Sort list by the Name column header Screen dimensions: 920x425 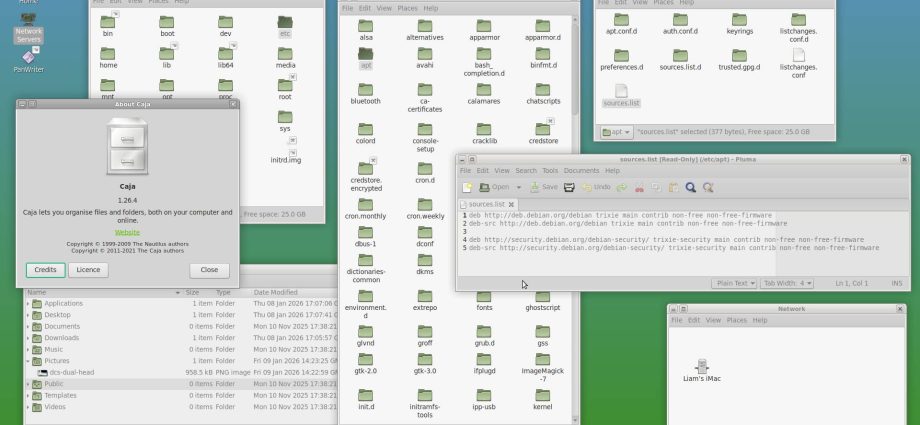click(x=103, y=292)
